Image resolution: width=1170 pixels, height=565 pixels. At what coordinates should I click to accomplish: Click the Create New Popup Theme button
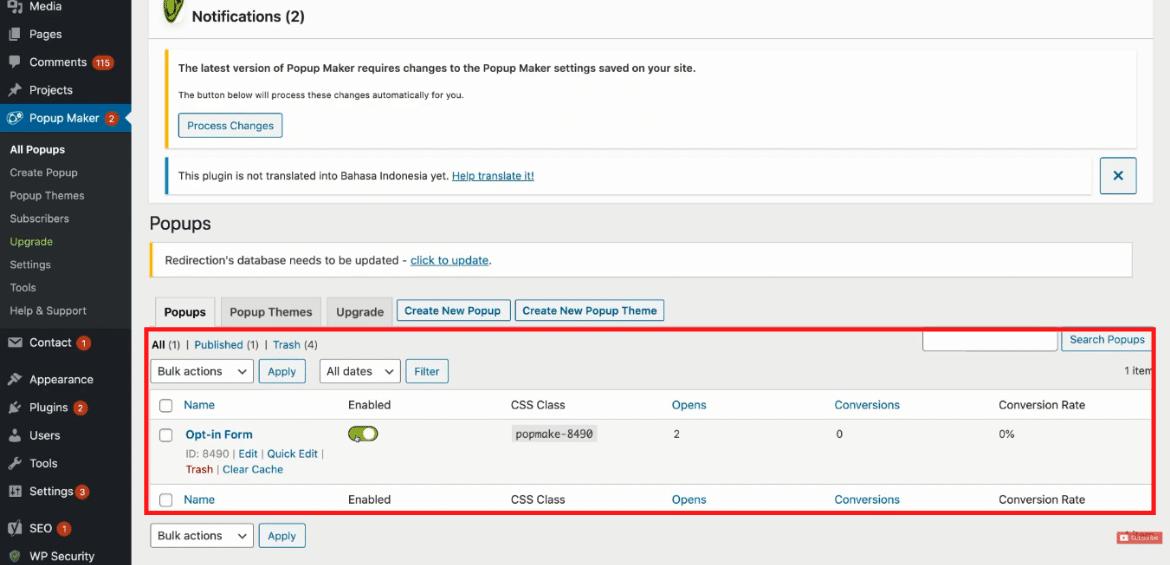tap(589, 310)
